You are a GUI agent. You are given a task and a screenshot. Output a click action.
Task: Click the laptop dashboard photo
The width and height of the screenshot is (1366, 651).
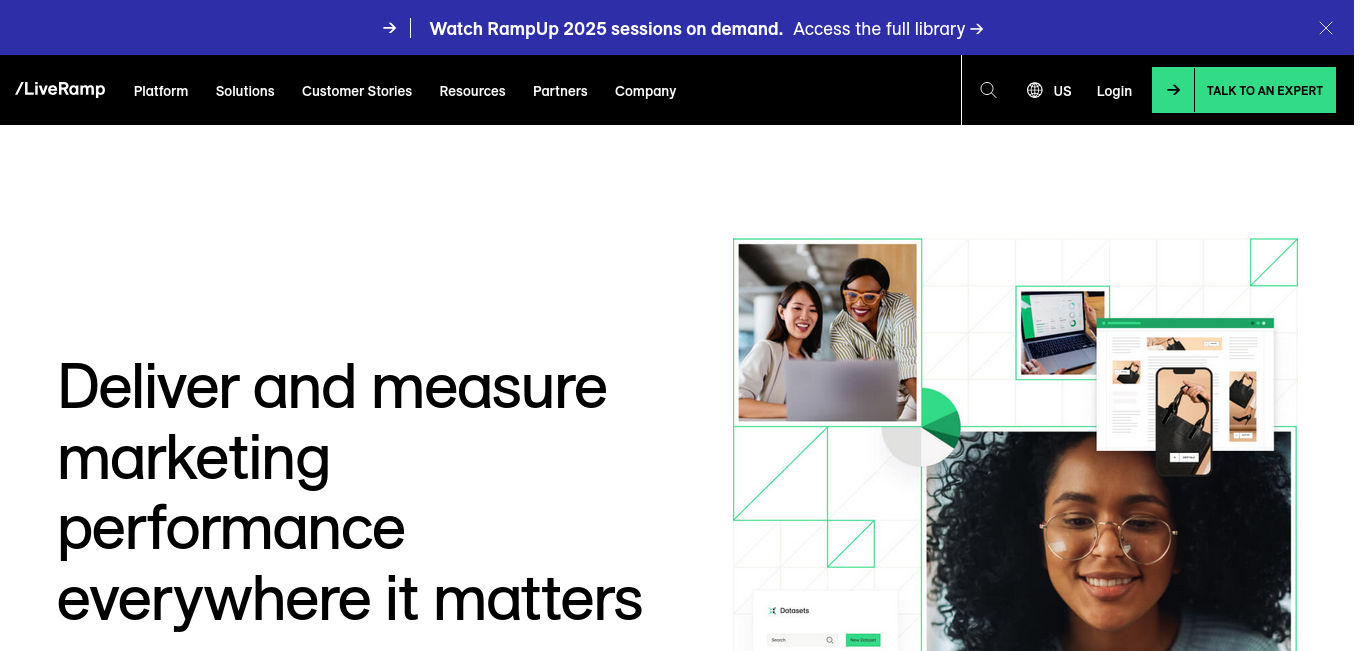tap(1062, 333)
